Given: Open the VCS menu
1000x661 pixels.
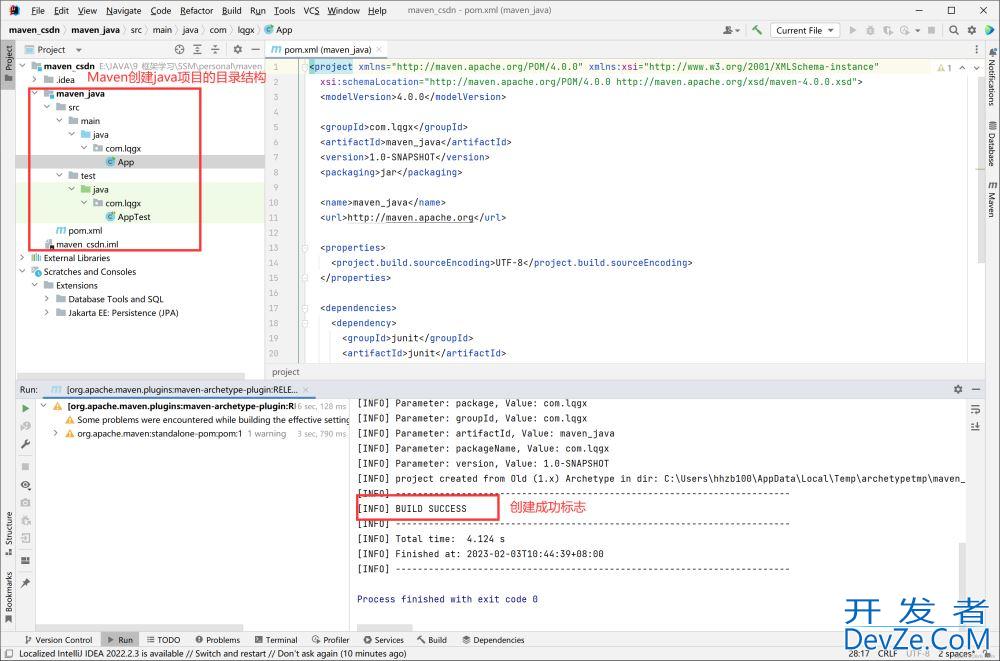Looking at the screenshot, I should coord(311,10).
